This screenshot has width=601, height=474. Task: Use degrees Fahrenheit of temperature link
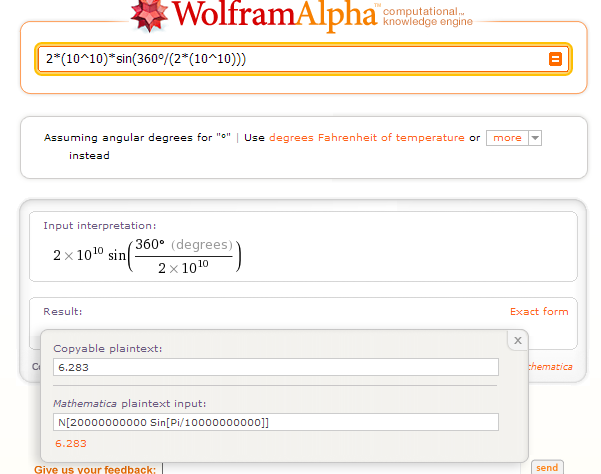tap(367, 138)
